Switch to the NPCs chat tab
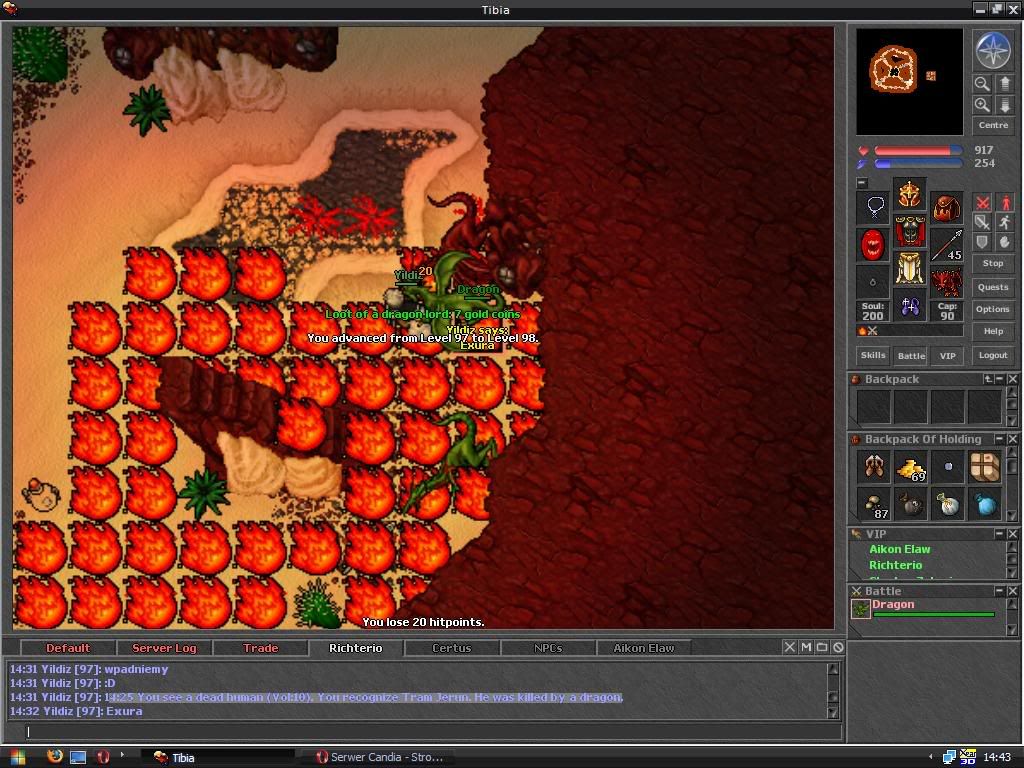Viewport: 1024px width, 768px height. click(x=547, y=648)
